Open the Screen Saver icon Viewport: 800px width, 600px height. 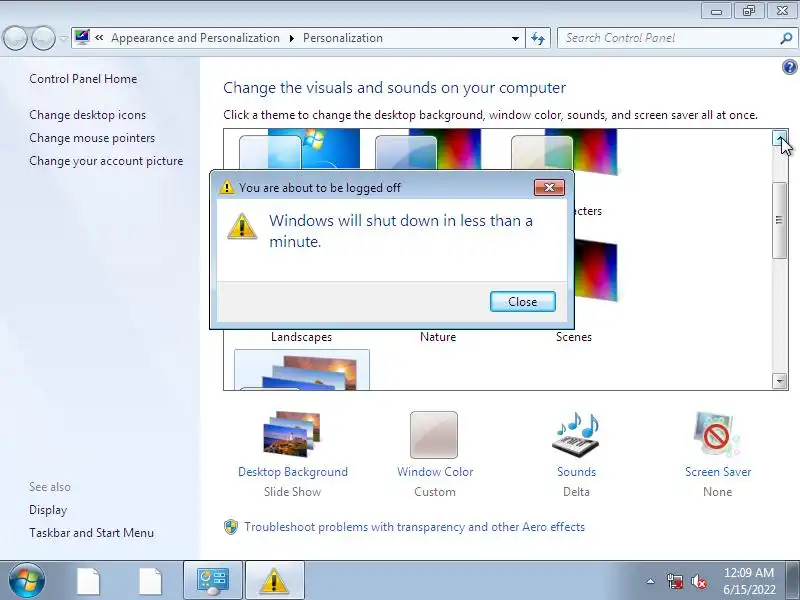click(717, 434)
